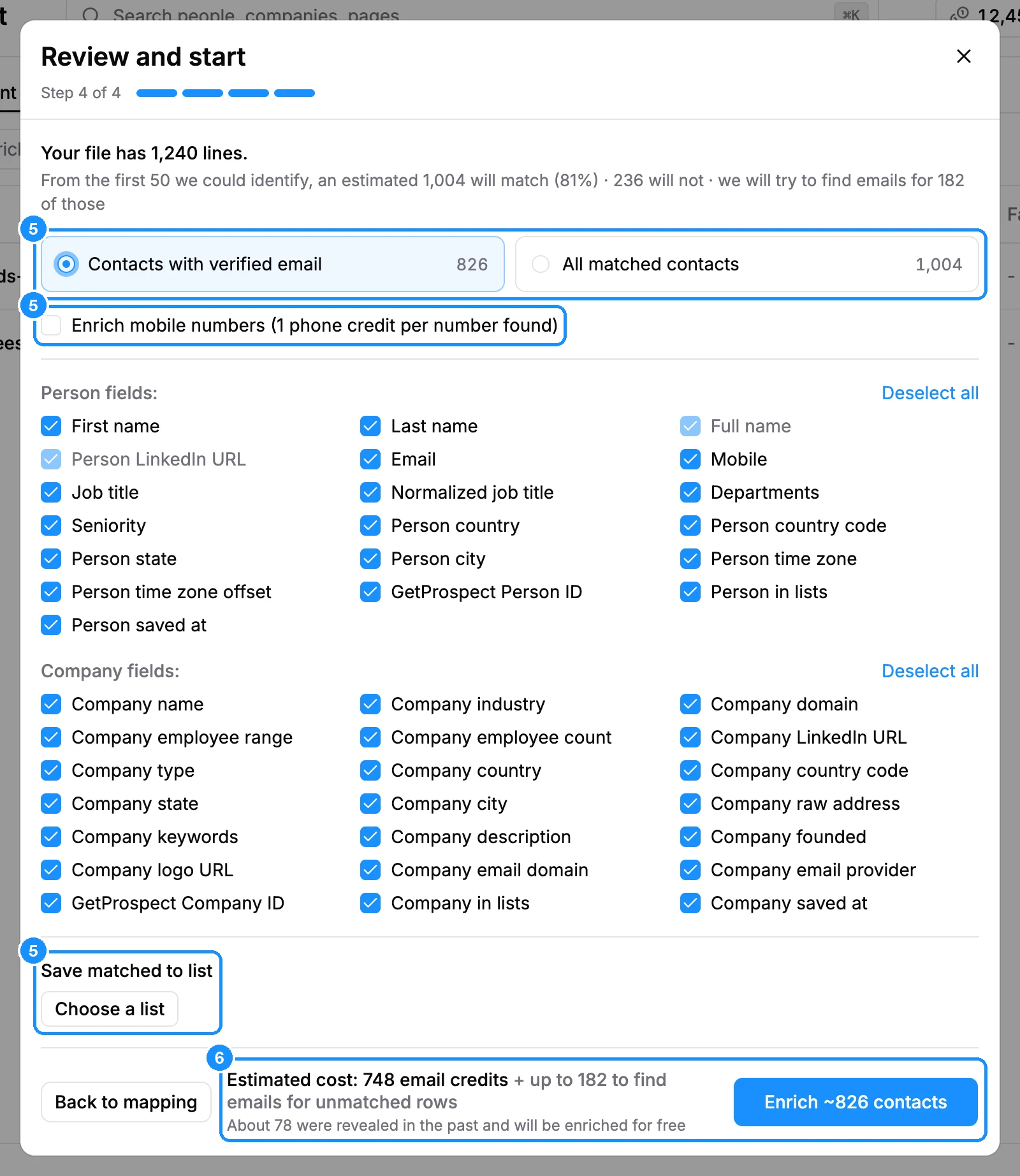Uncheck Normalized job title
The width and height of the screenshot is (1020, 1176).
click(x=370, y=492)
